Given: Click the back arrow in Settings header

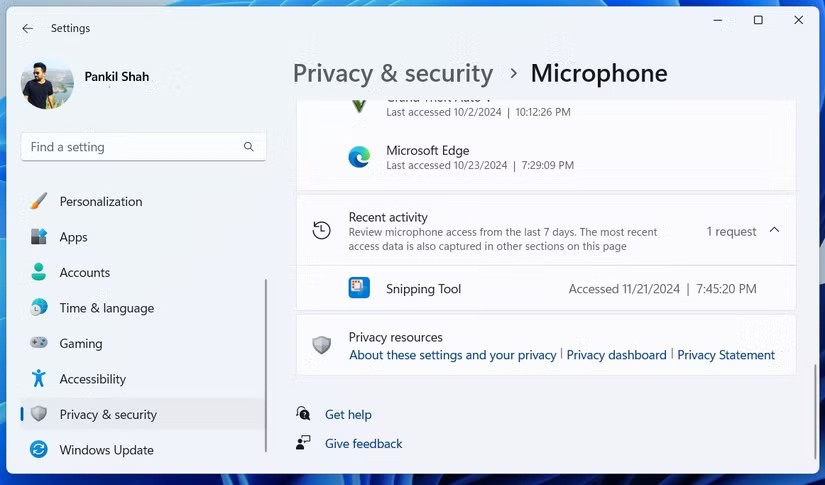Looking at the screenshot, I should 27,29.
